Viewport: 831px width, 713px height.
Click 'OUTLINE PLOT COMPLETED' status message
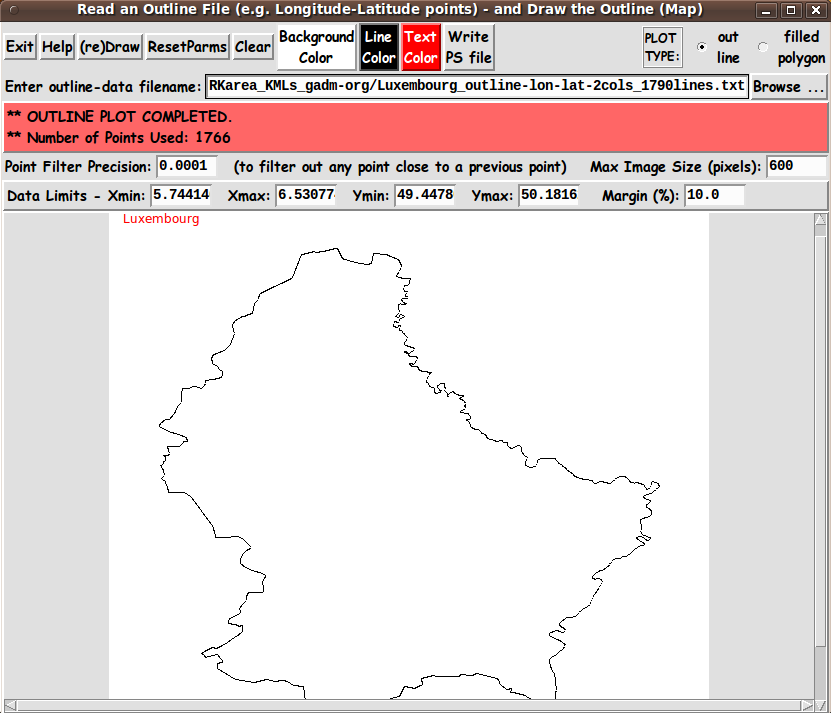(119, 117)
